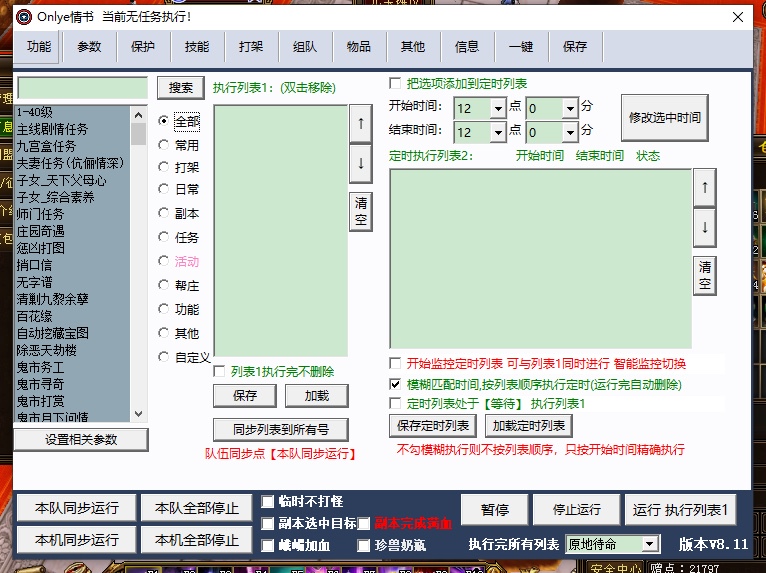Open end time hour dropdown

click(498, 132)
